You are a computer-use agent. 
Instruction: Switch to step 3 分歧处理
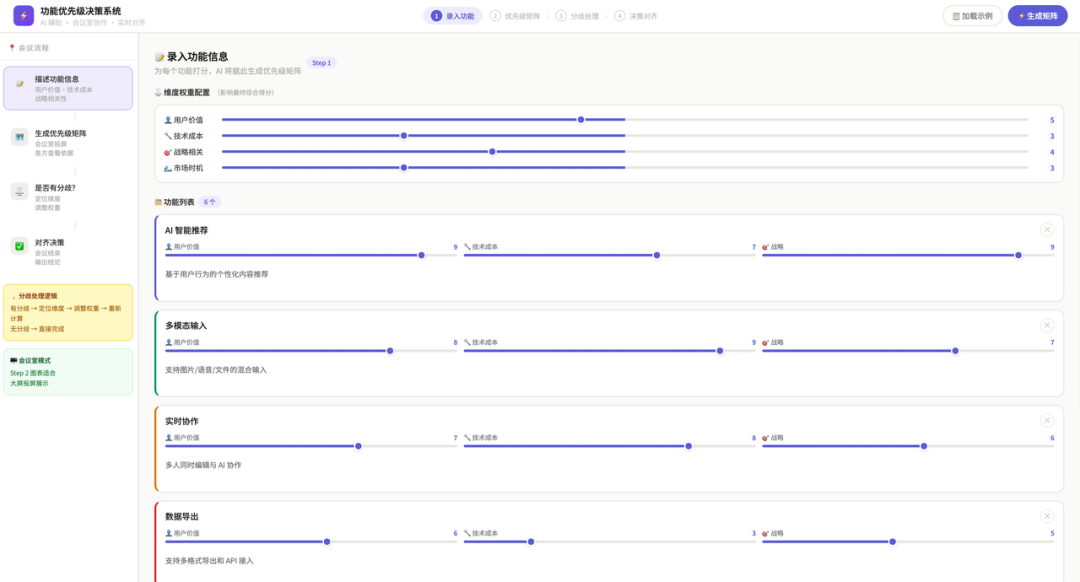[579, 16]
